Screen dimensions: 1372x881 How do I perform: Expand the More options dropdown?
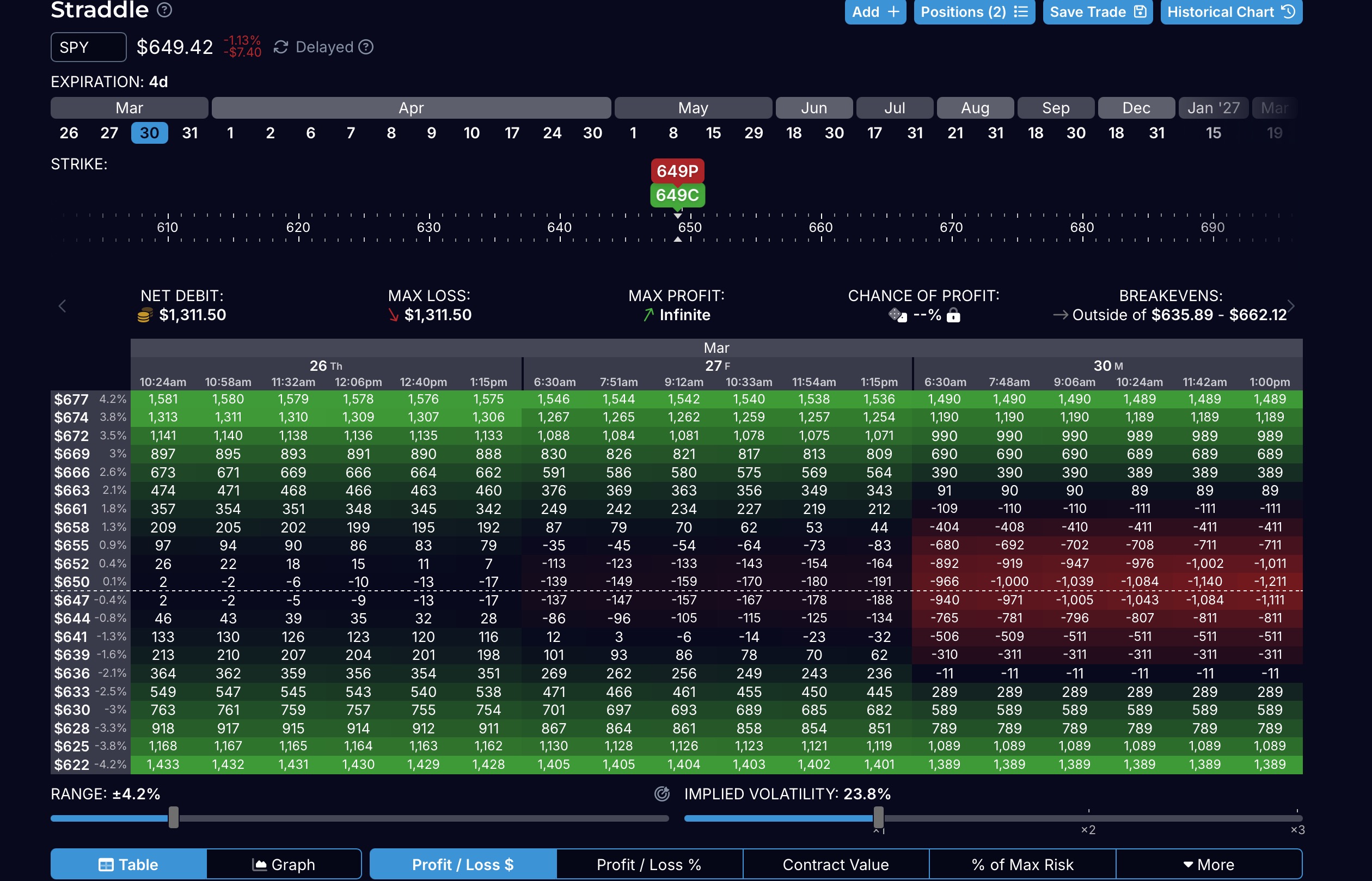(x=1209, y=865)
